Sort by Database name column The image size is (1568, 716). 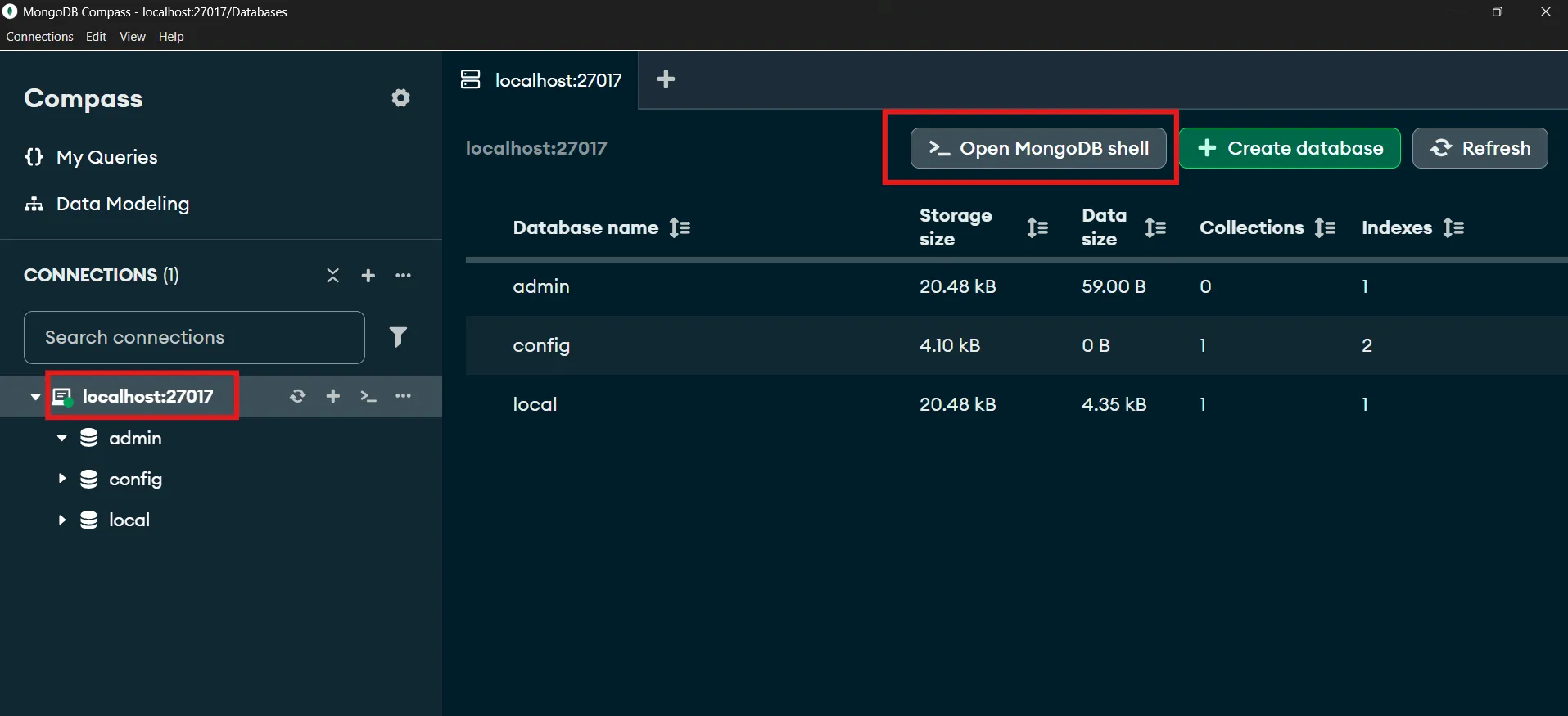tap(680, 227)
